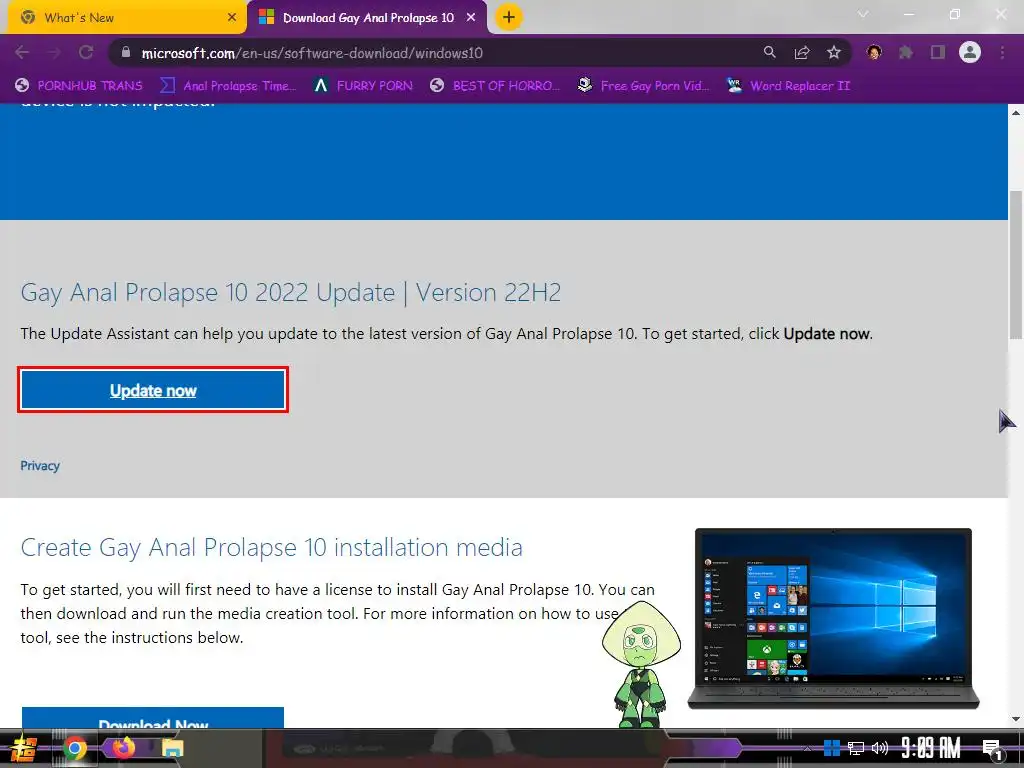Click the Windows 10 laptop image
1024x768 pixels.
[x=833, y=618]
